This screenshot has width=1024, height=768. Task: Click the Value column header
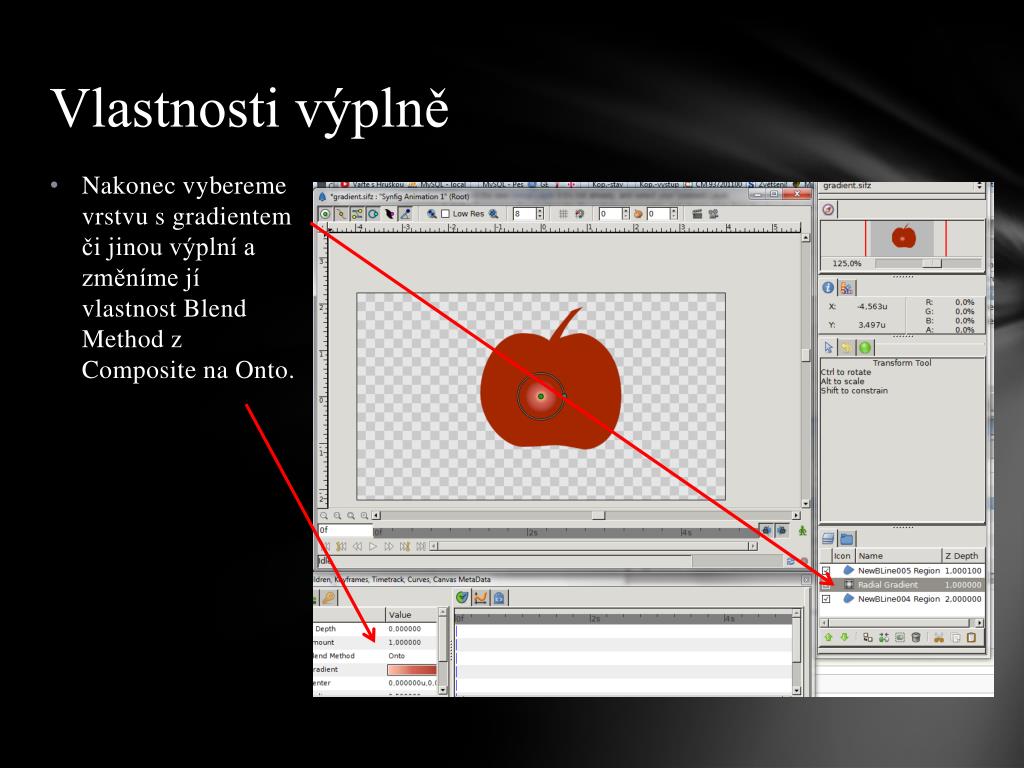click(x=412, y=615)
